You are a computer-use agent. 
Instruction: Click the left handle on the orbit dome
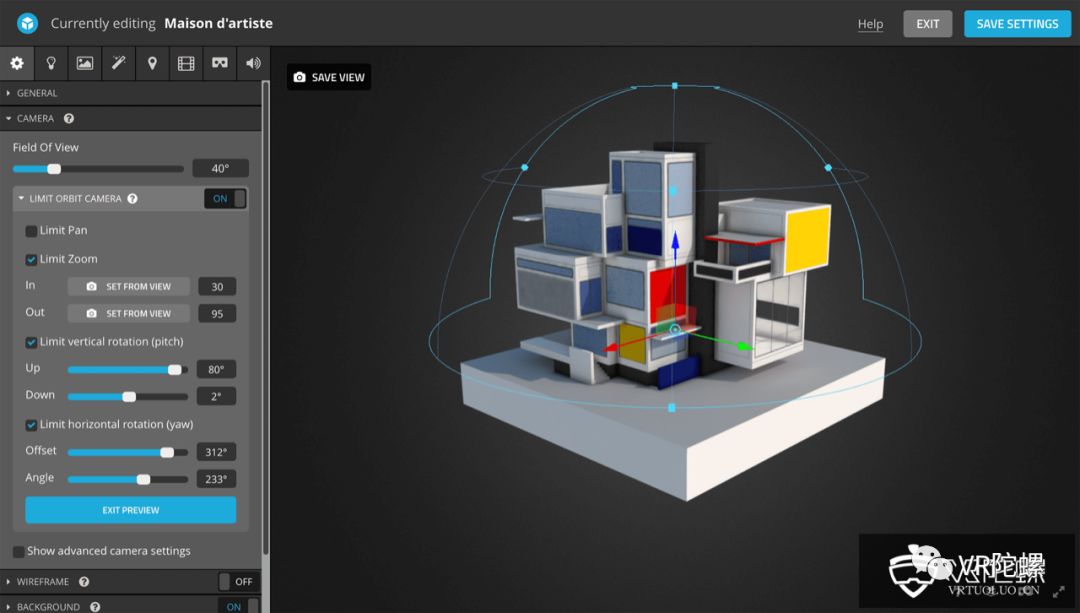click(x=525, y=167)
